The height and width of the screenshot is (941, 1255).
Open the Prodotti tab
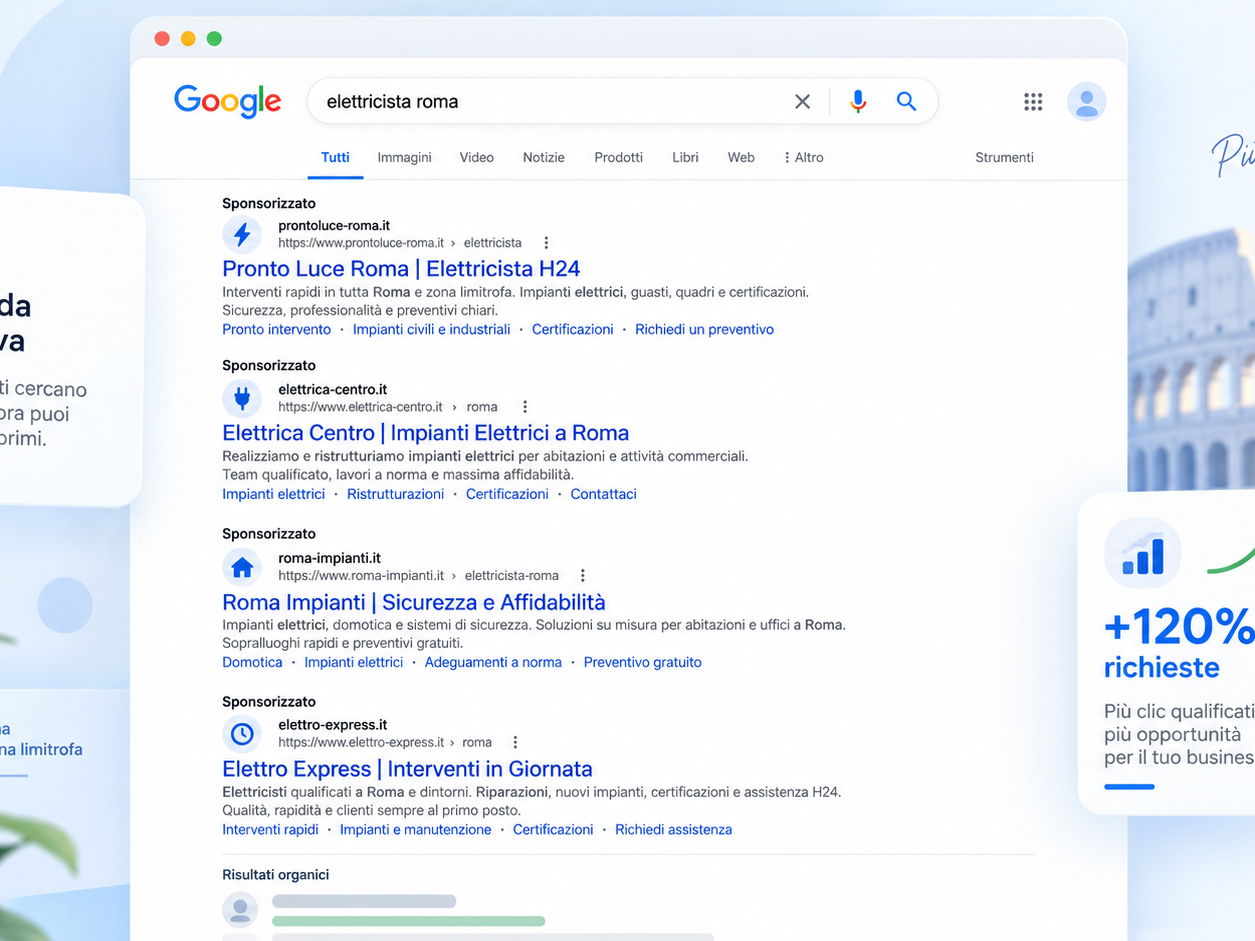click(x=618, y=158)
